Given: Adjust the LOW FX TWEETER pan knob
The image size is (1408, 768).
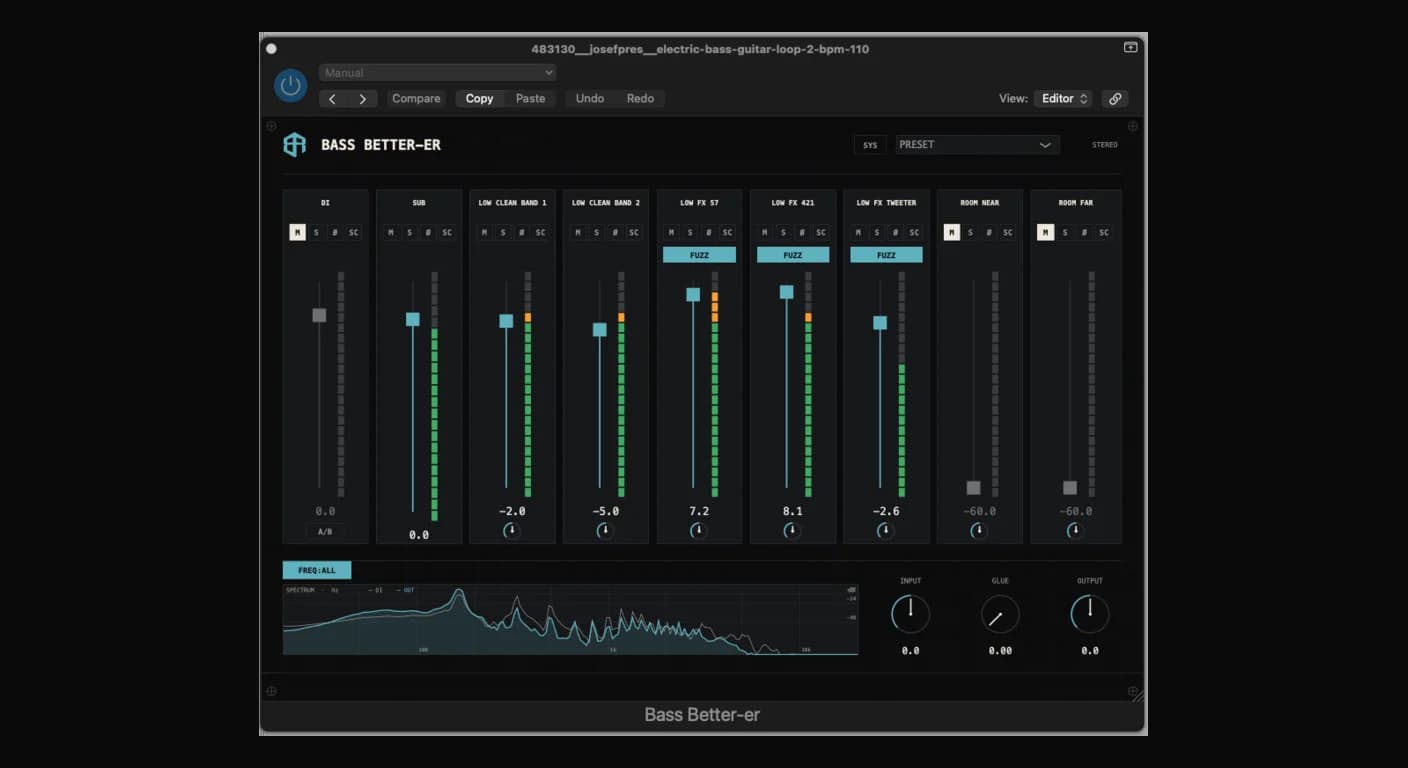Looking at the screenshot, I should point(886,530).
